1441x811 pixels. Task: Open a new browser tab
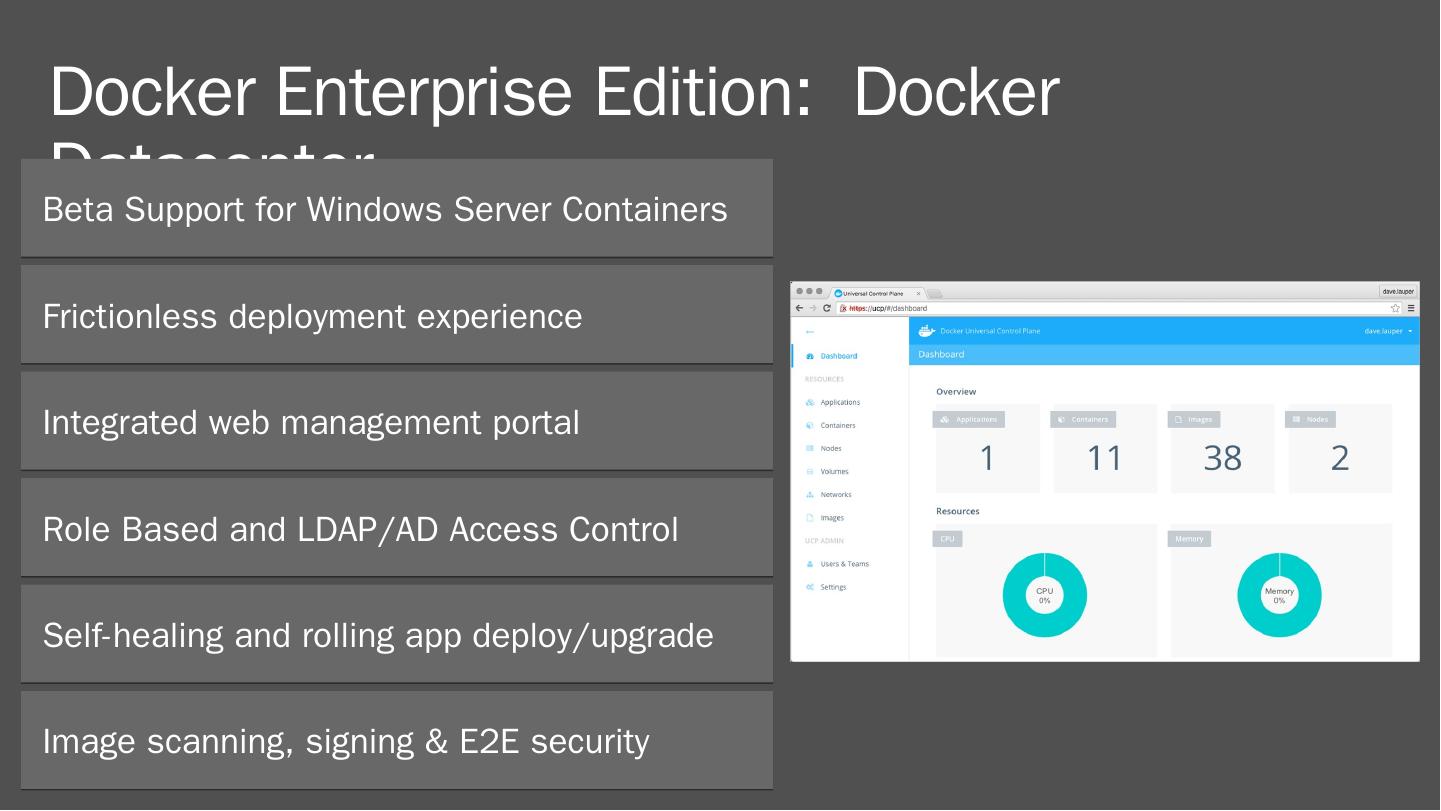tap(935, 293)
